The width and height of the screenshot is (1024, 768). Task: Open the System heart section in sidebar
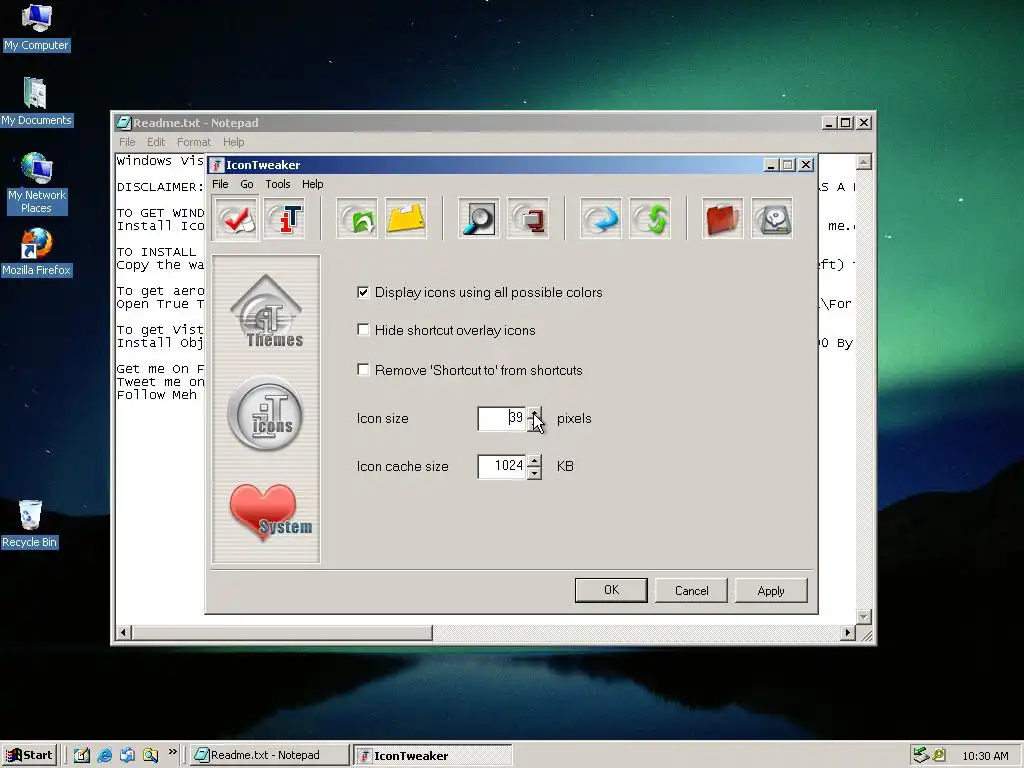coord(269,512)
